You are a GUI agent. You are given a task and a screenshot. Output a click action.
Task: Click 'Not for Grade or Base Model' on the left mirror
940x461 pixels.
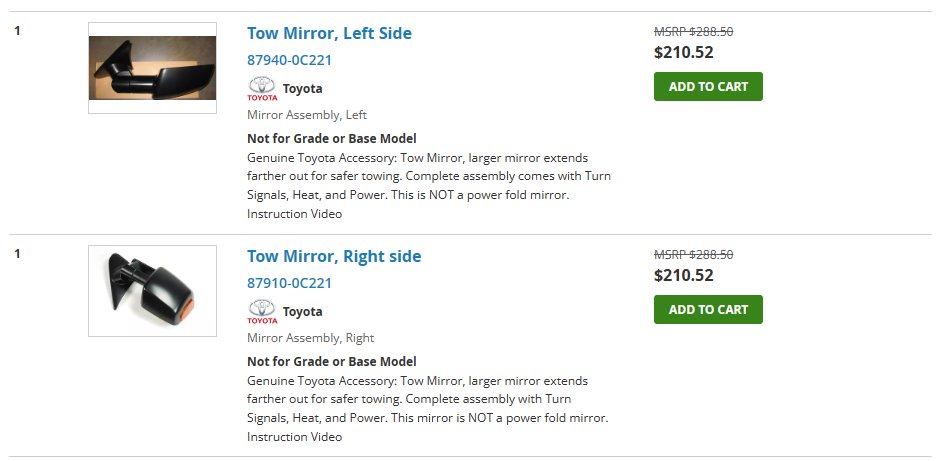[332, 138]
